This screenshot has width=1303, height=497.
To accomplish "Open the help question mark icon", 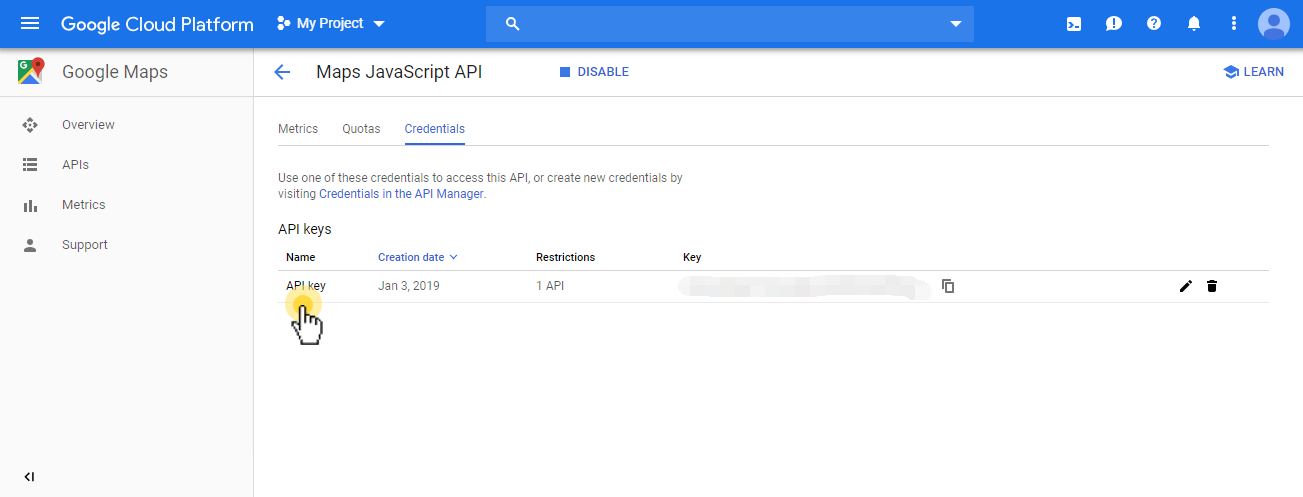I will pyautogui.click(x=1154, y=24).
